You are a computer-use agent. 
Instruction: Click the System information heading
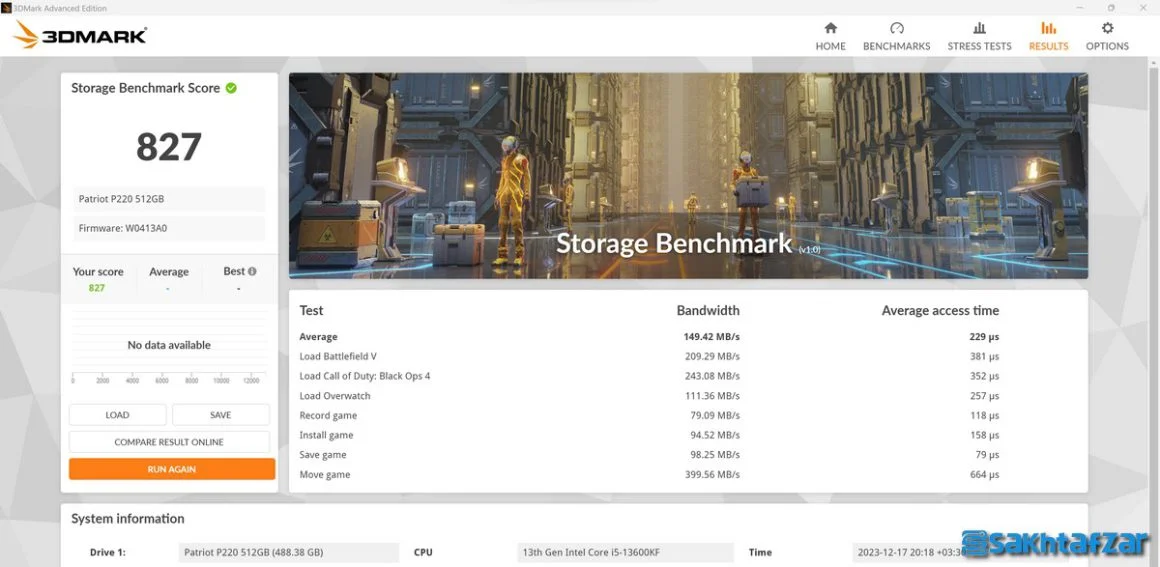tap(127, 519)
